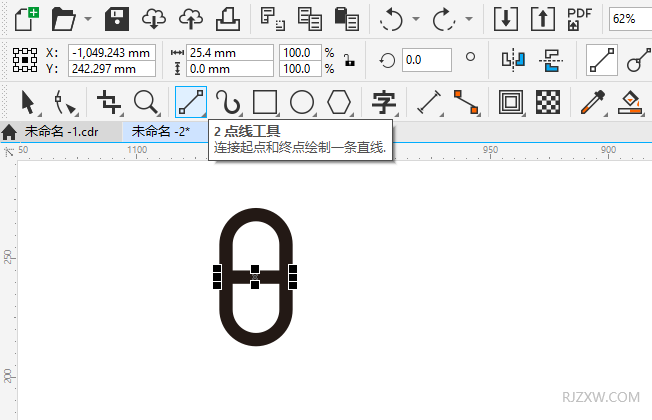
Task: Publish to PDF
Action: [x=580, y=19]
